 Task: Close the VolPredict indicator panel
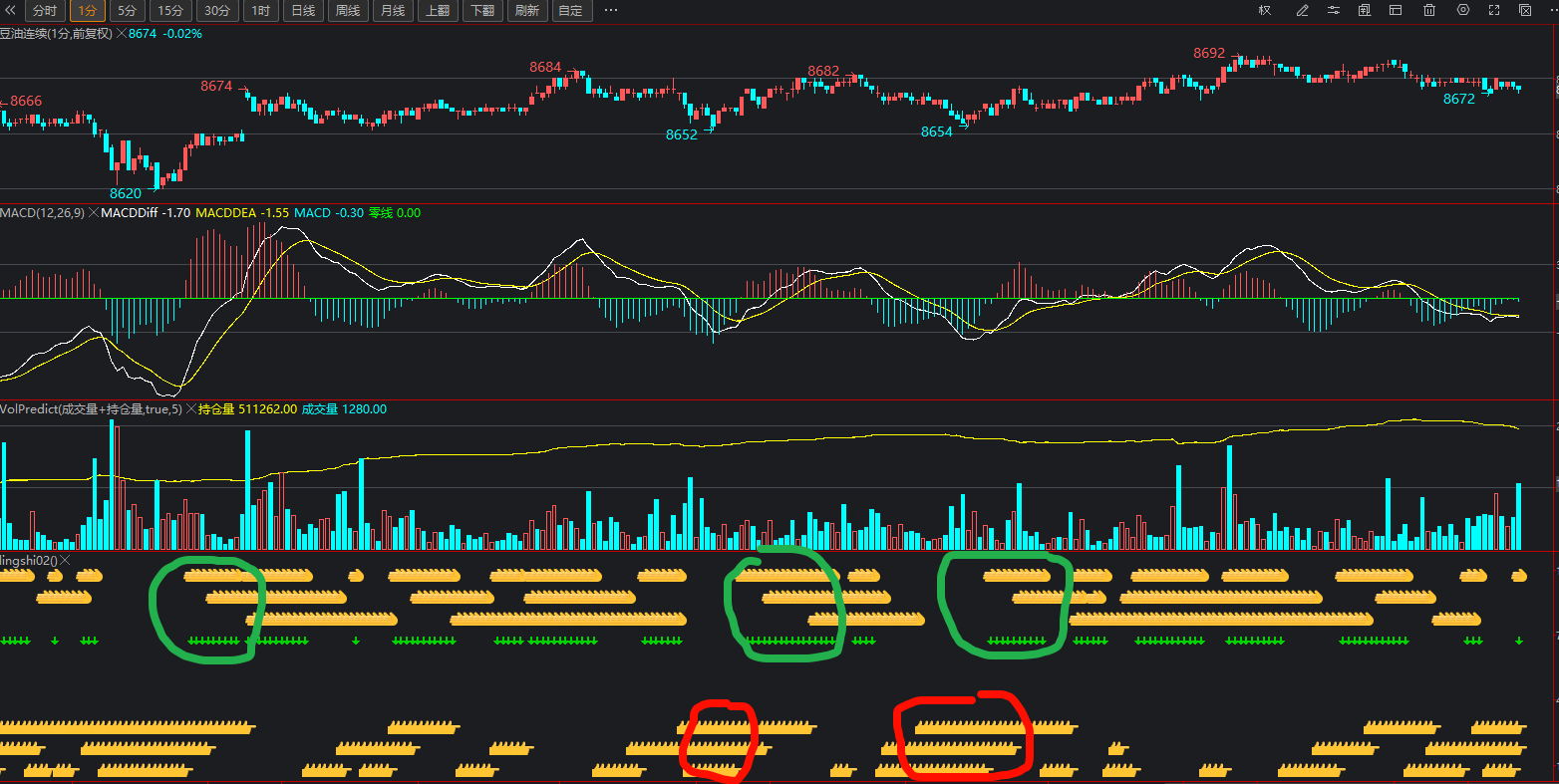(190, 409)
